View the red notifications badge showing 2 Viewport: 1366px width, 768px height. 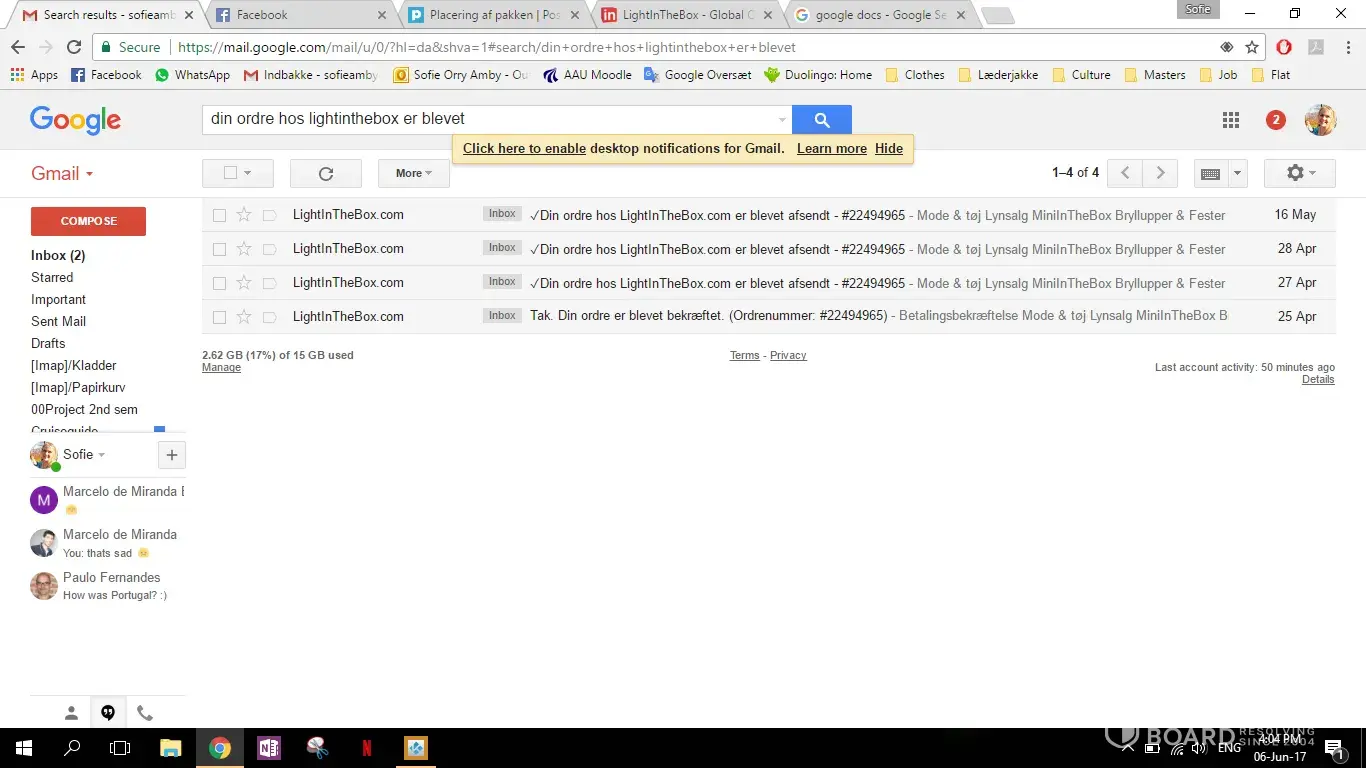[x=1275, y=120]
